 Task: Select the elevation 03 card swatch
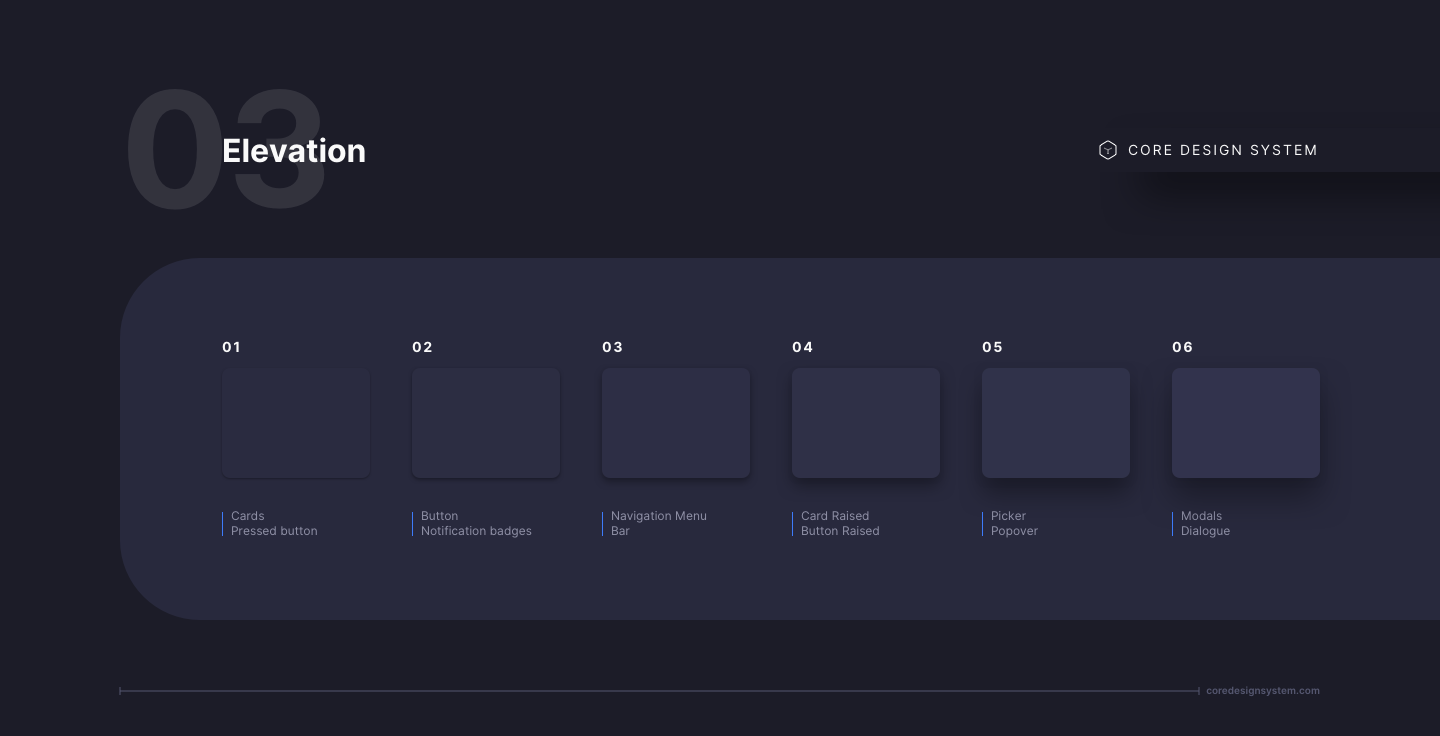[676, 423]
